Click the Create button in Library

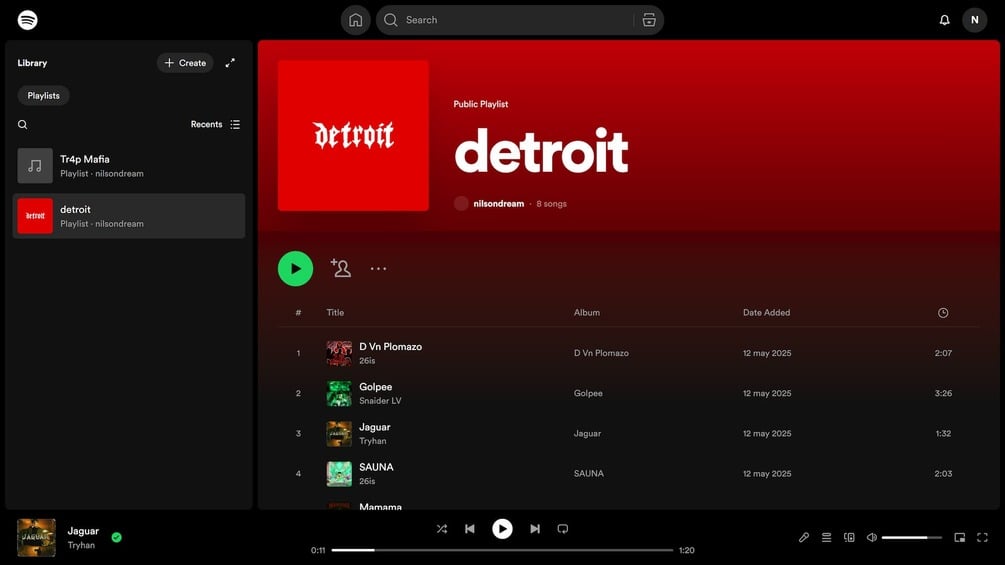pos(185,63)
